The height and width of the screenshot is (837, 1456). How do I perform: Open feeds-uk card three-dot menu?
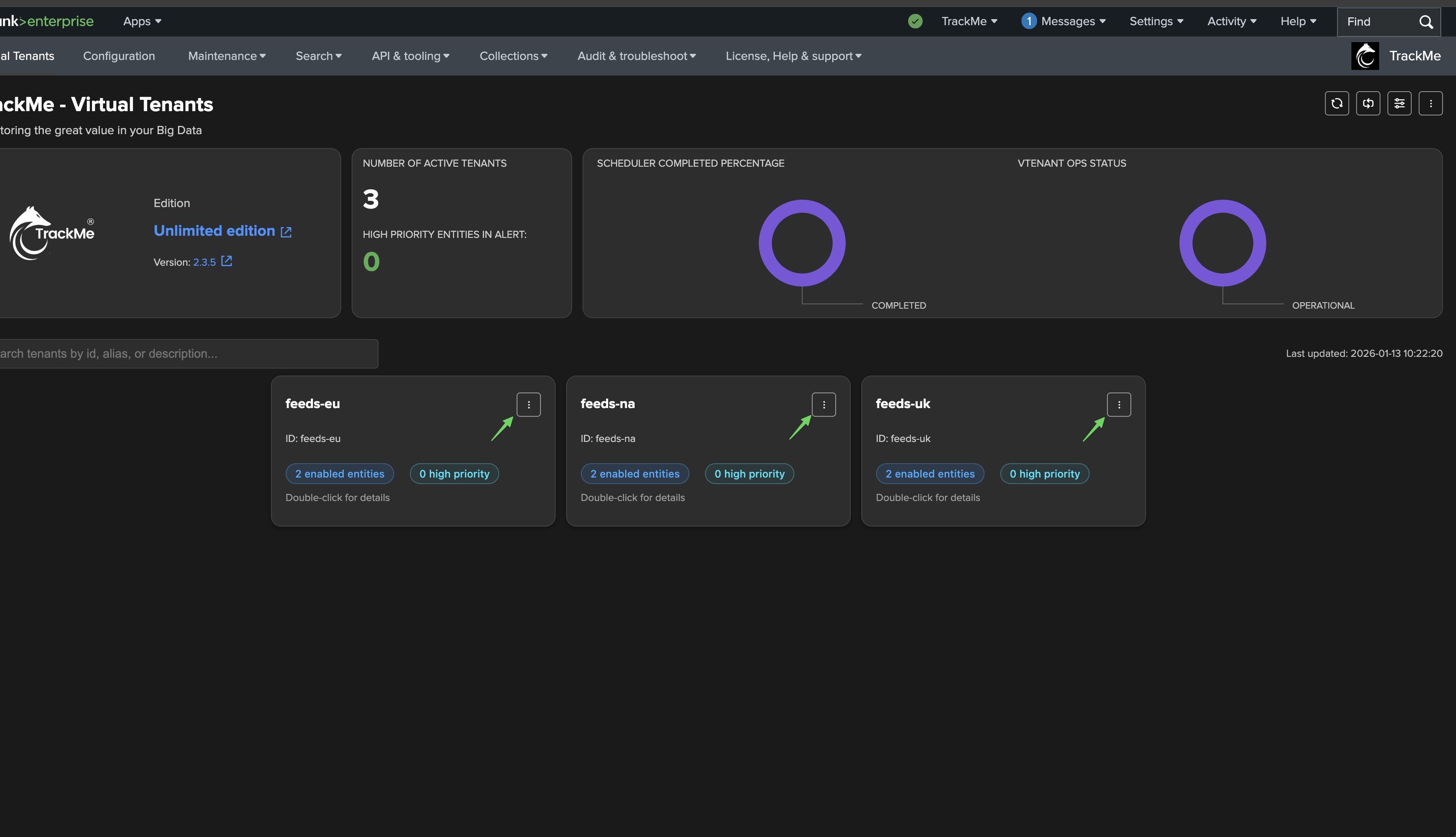pyautogui.click(x=1119, y=405)
